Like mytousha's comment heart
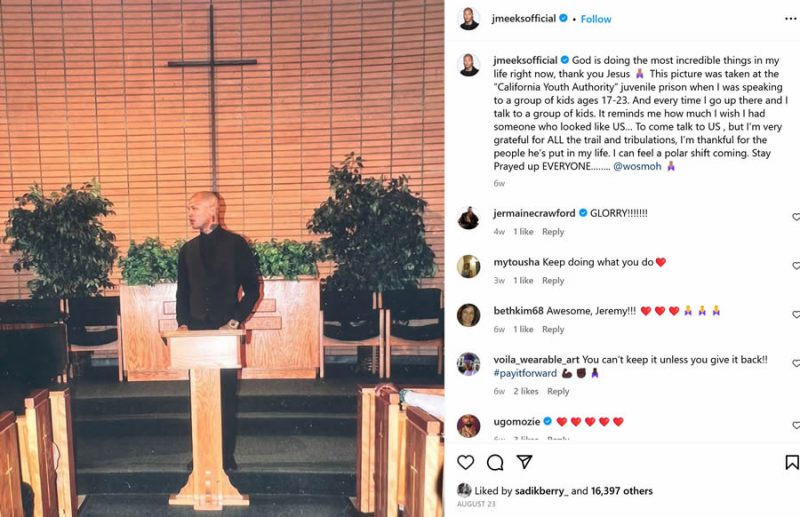The image size is (800, 517). 796,266
